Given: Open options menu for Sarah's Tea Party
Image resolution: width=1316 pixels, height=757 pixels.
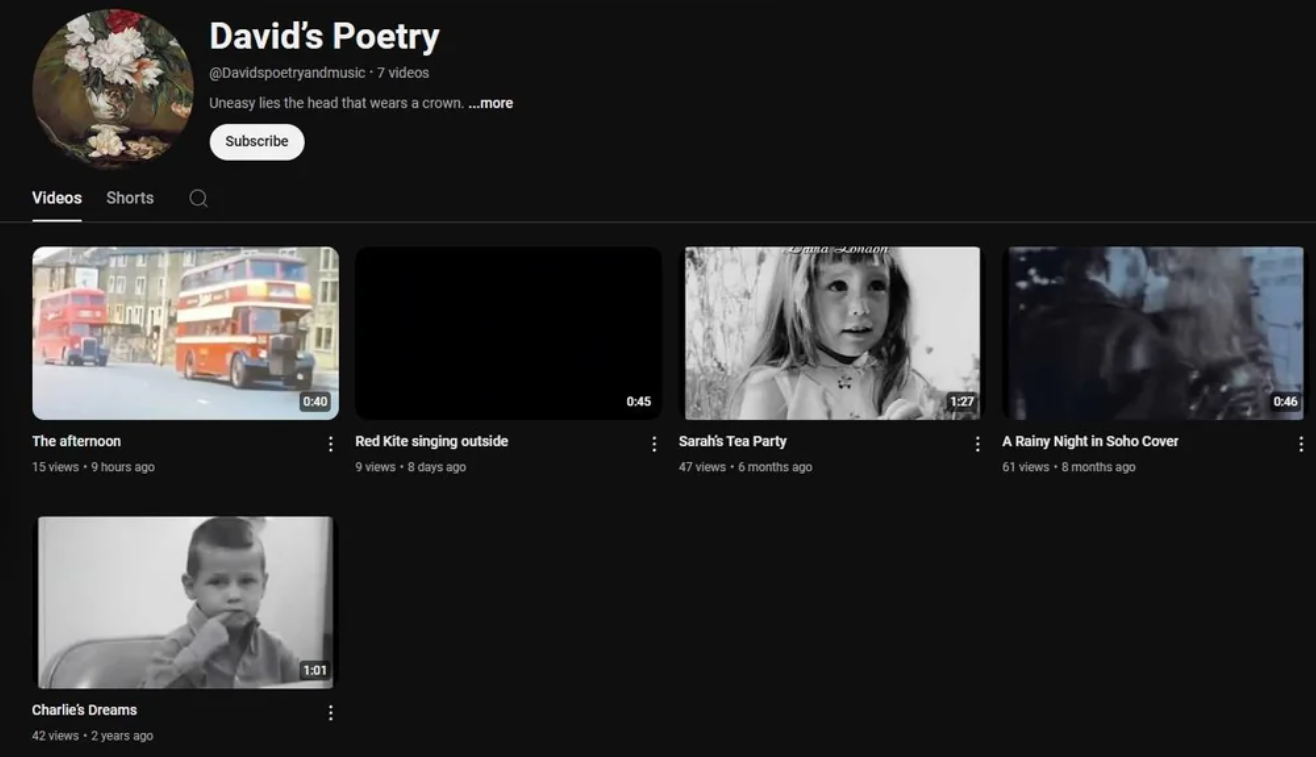Looking at the screenshot, I should tap(977, 444).
